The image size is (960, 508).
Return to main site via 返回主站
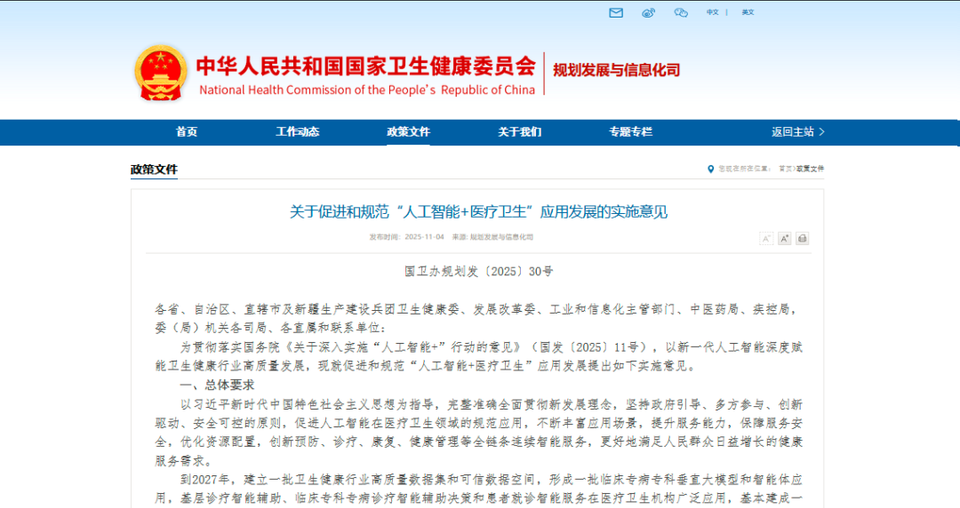798,132
